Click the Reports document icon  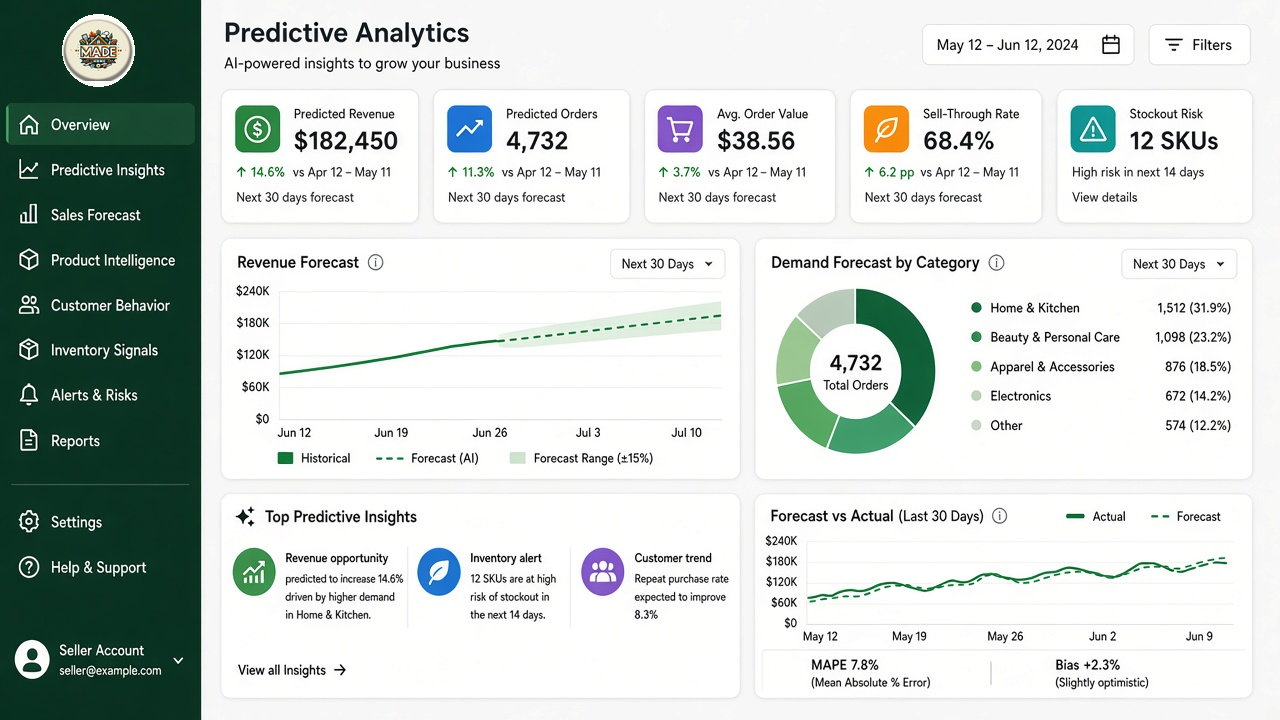coord(29,441)
